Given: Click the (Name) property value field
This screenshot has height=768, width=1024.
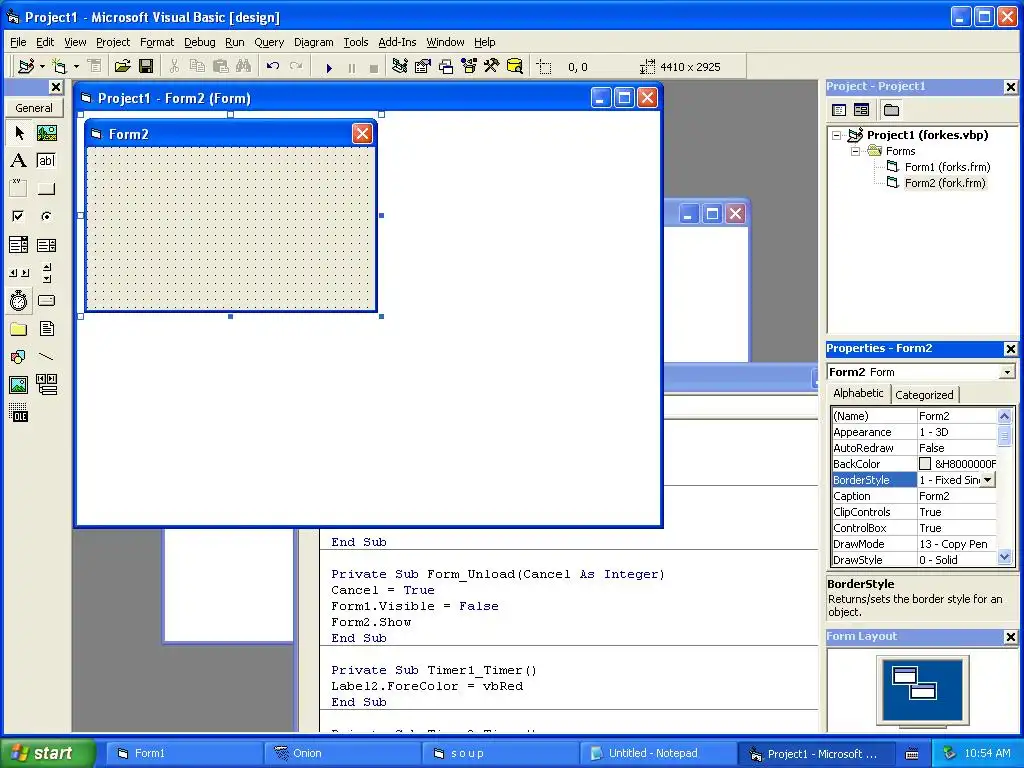Looking at the screenshot, I should click(957, 416).
